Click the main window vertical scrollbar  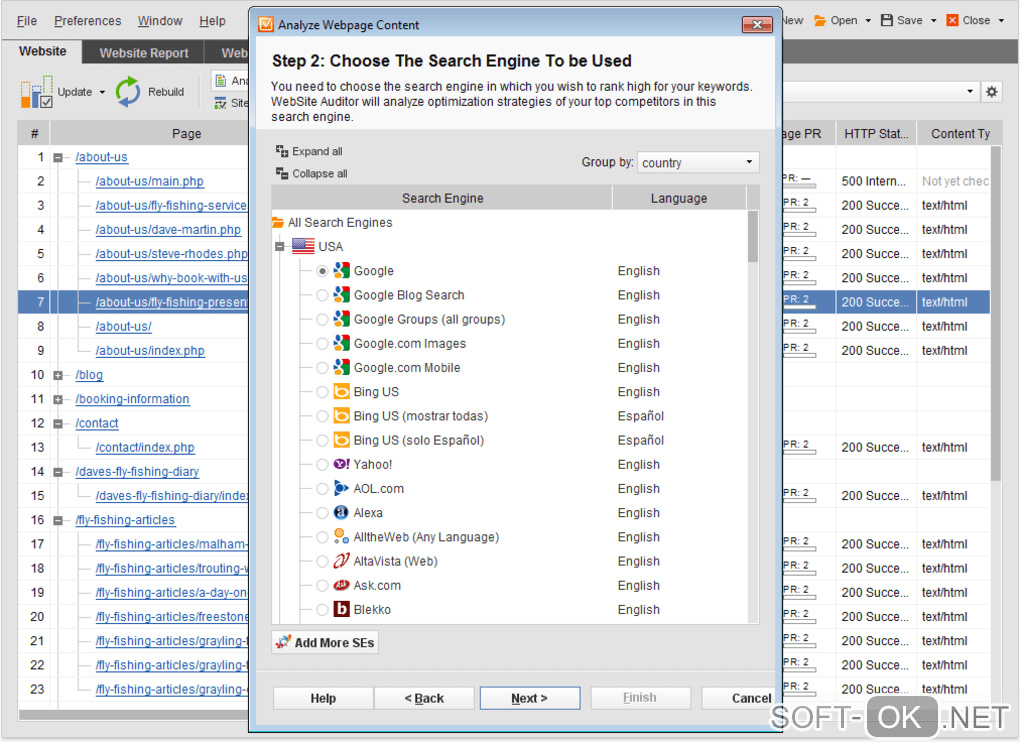point(995,313)
